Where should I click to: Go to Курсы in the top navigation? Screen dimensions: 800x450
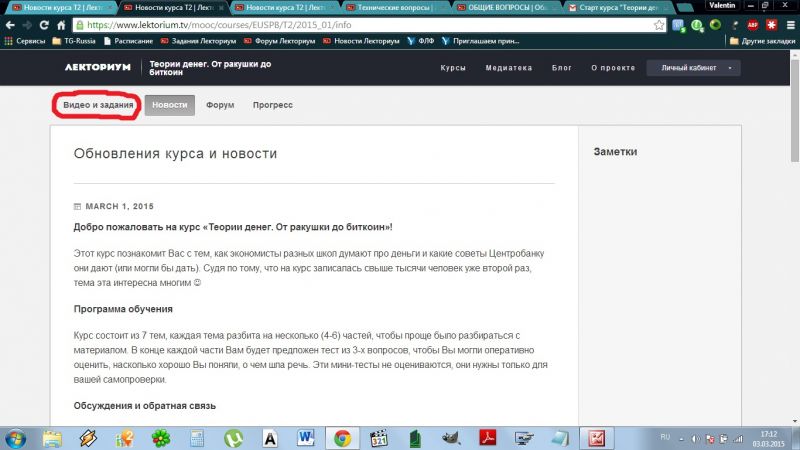click(x=453, y=68)
